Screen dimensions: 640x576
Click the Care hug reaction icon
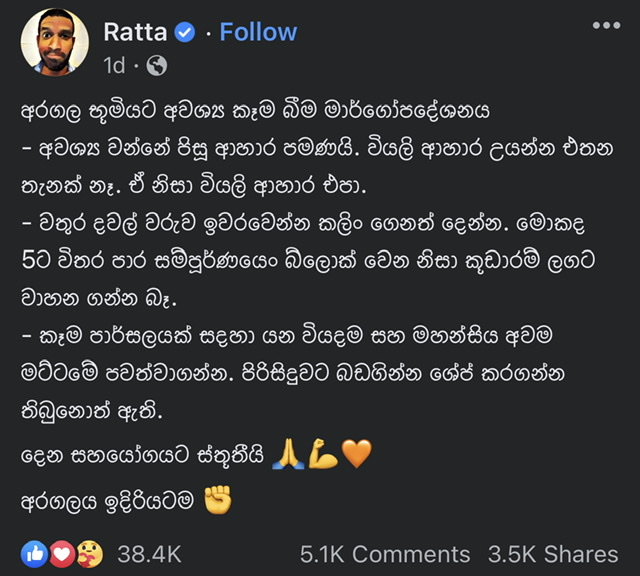coord(89,554)
